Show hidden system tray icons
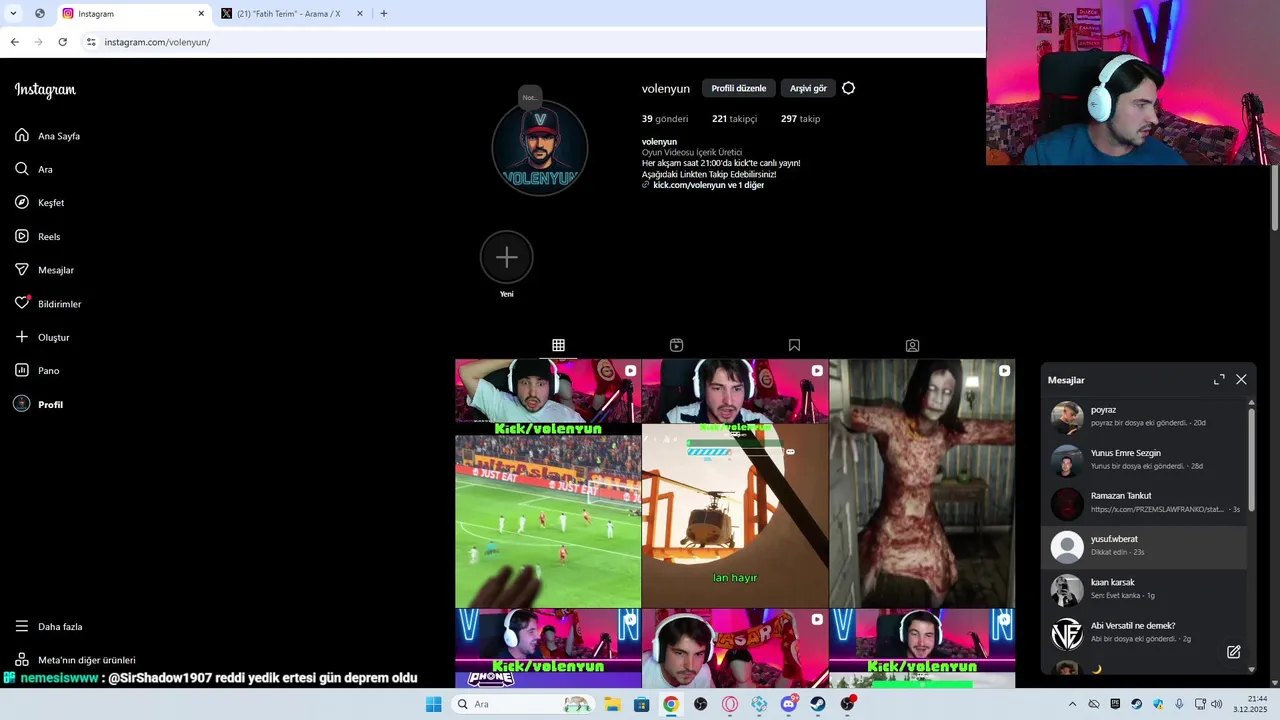Screen dimensions: 1280x720 coord(1073,704)
